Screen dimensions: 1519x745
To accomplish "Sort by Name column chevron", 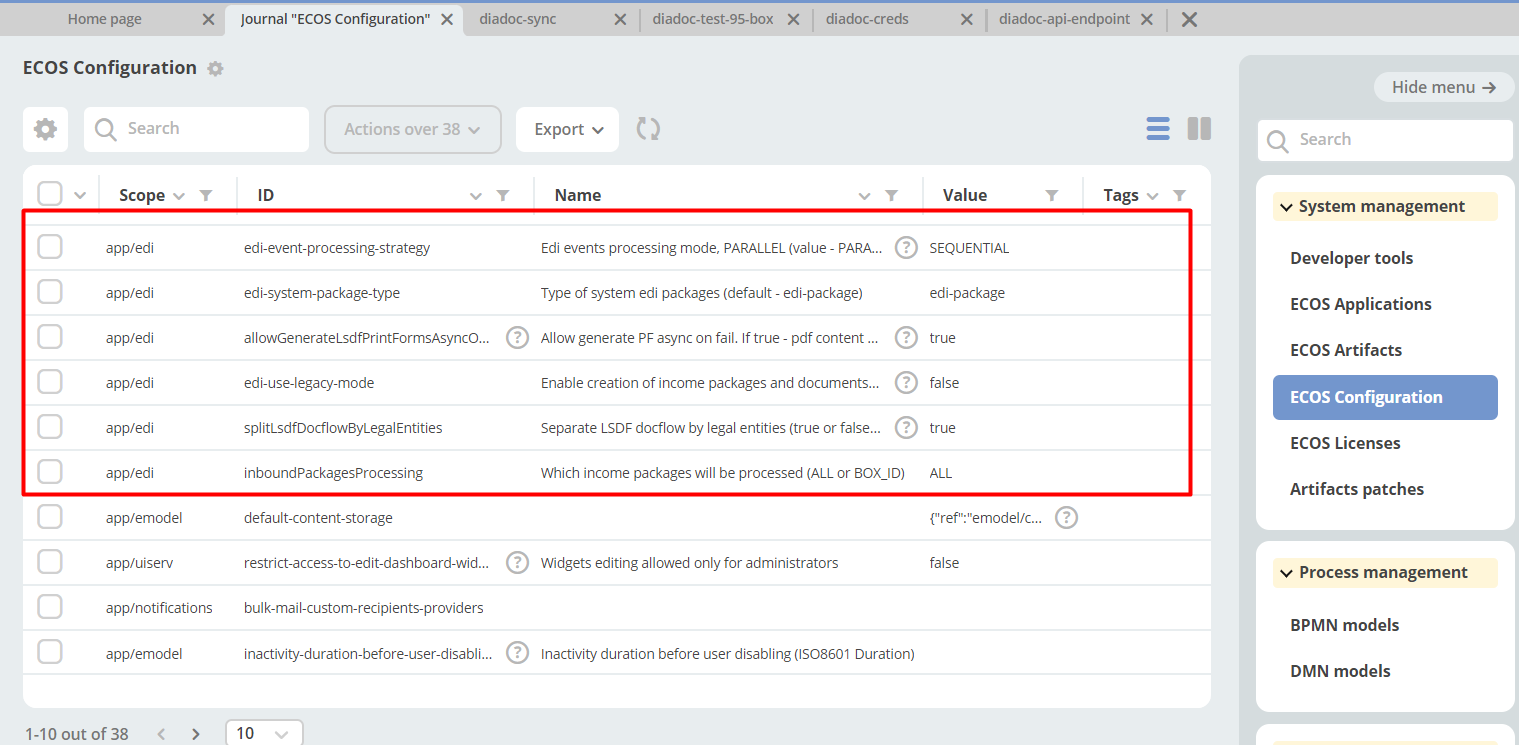I will tap(865, 196).
